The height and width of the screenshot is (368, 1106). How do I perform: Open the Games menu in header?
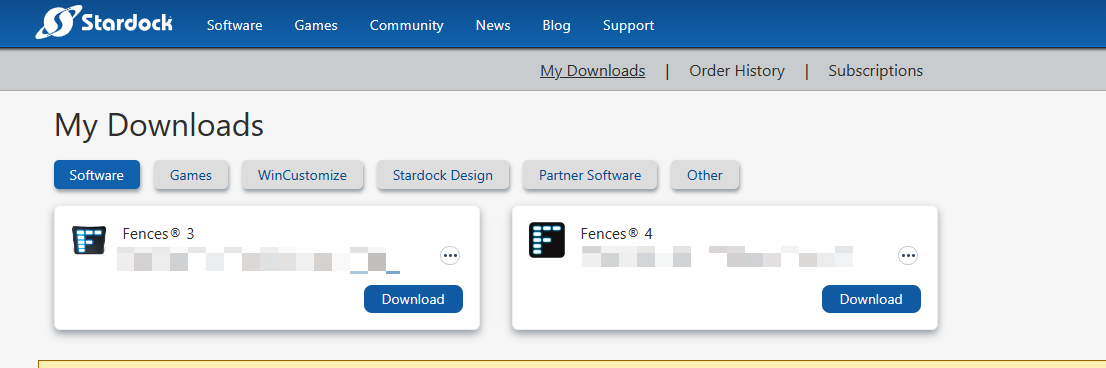pyautogui.click(x=316, y=25)
